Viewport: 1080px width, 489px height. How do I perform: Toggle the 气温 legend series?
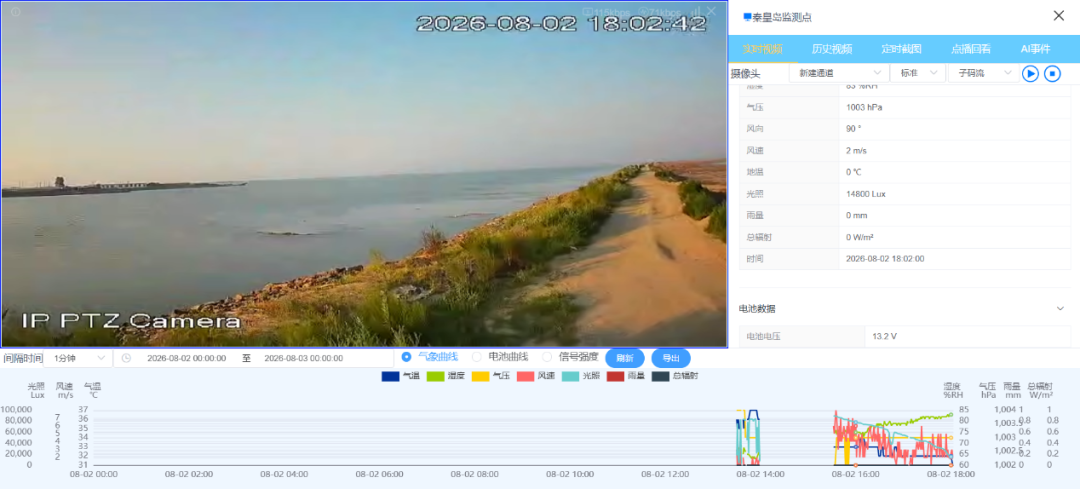400,376
